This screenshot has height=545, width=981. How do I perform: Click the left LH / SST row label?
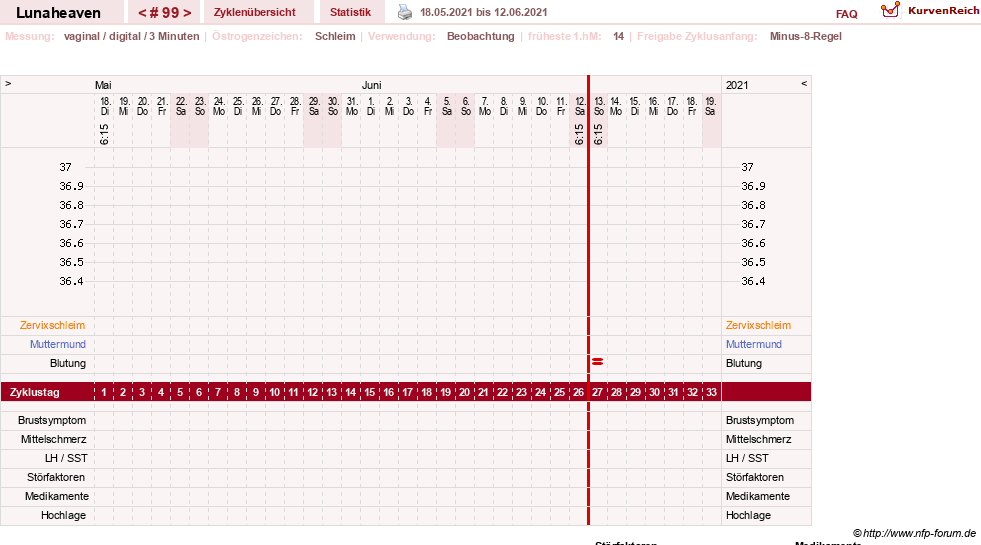coord(66,458)
